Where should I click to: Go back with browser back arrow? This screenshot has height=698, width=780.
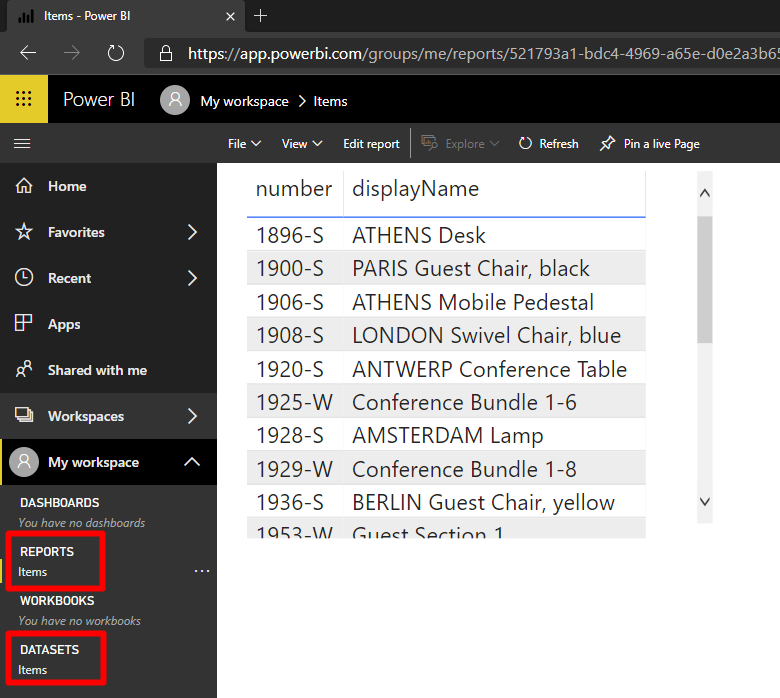coord(28,52)
